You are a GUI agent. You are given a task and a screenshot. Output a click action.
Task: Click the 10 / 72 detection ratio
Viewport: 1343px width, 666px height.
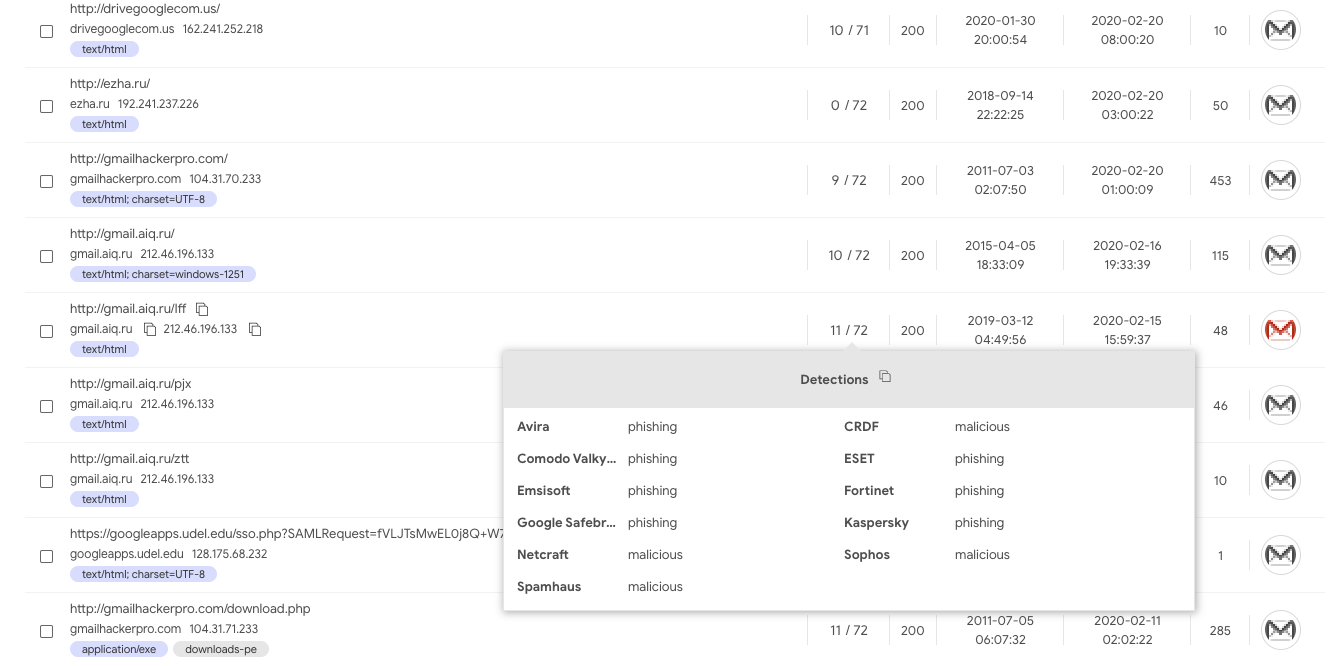pyautogui.click(x=849, y=255)
